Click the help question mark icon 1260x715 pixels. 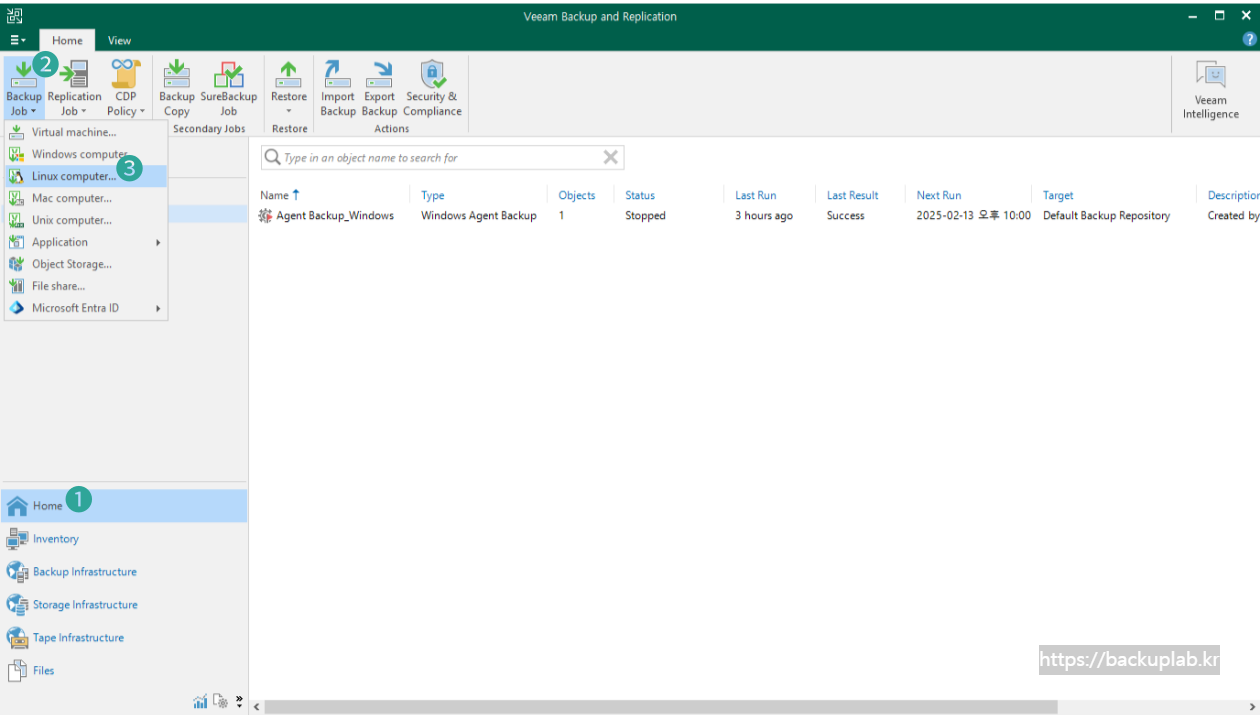coord(1249,39)
